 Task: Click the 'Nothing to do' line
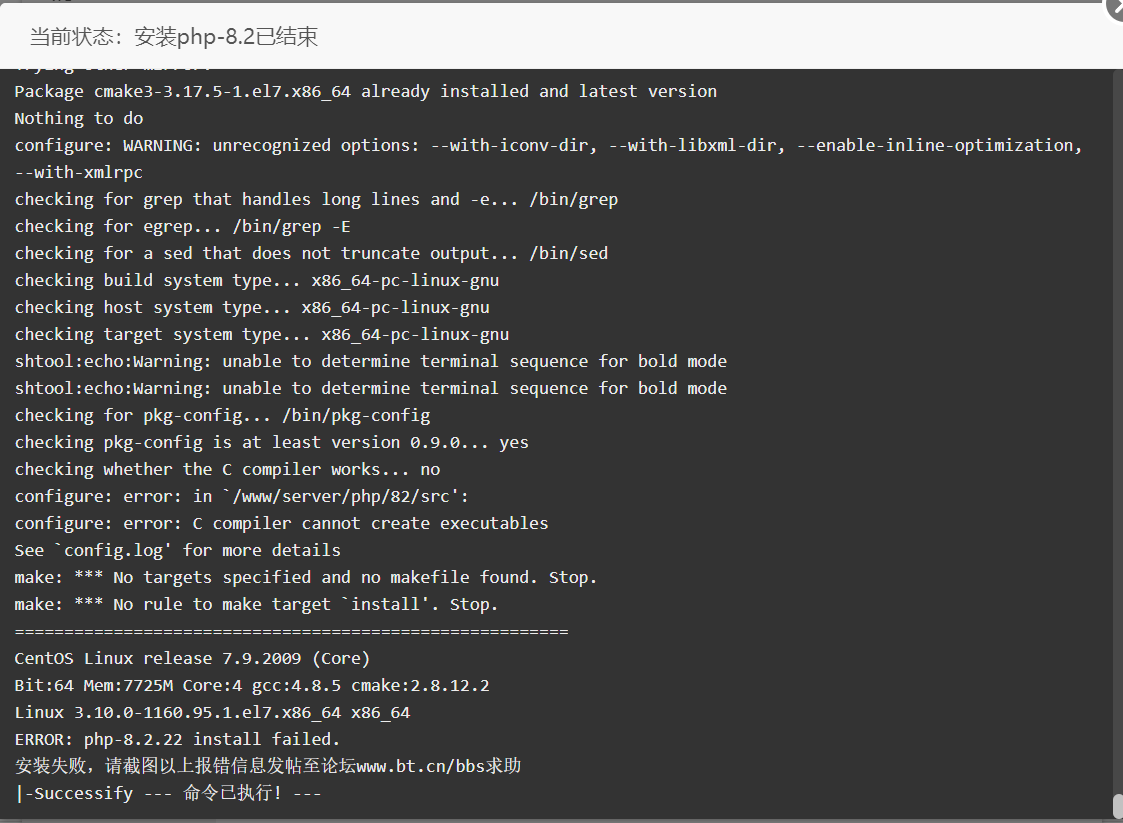pyautogui.click(x=79, y=118)
